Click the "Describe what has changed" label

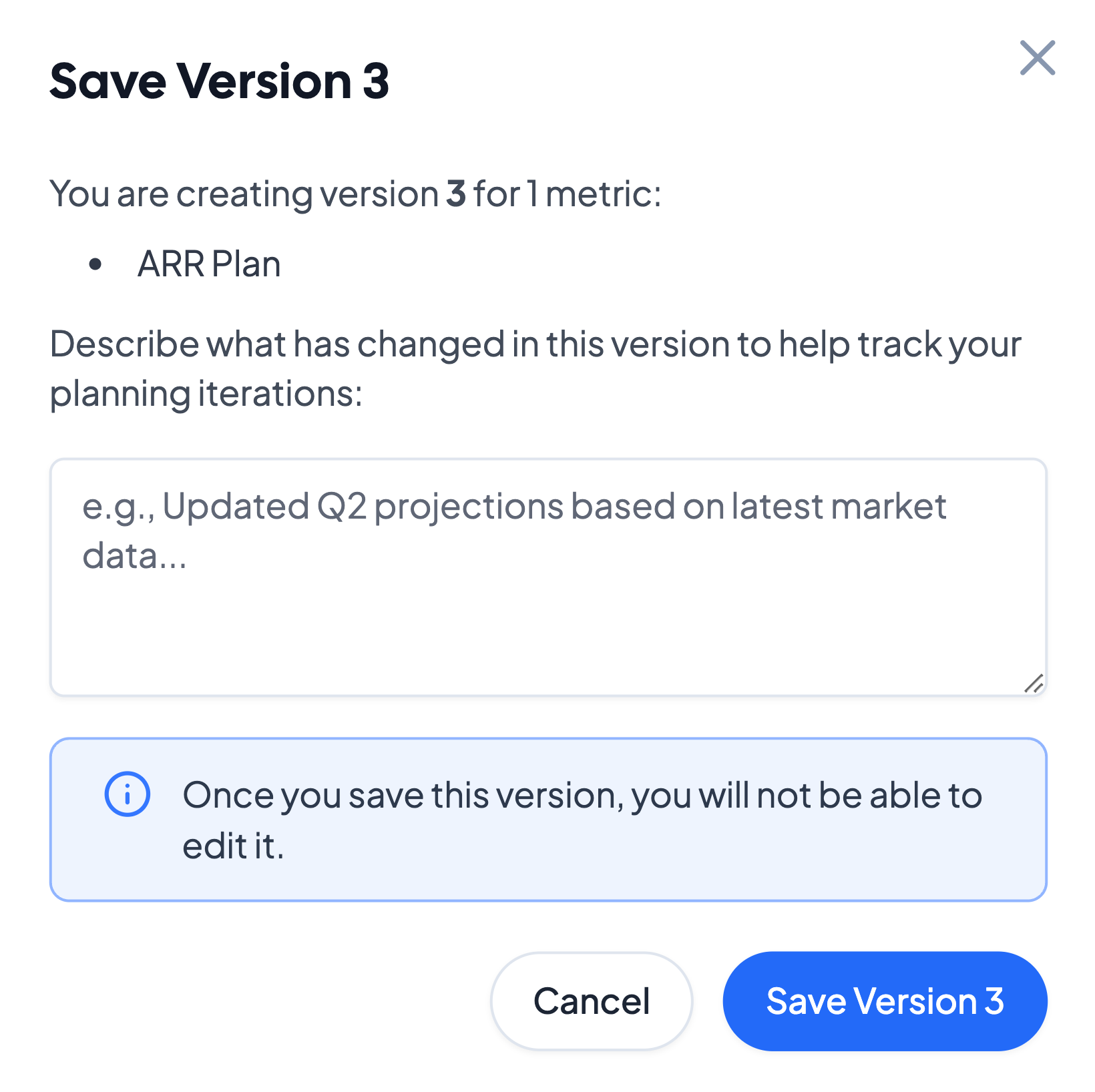(x=534, y=344)
